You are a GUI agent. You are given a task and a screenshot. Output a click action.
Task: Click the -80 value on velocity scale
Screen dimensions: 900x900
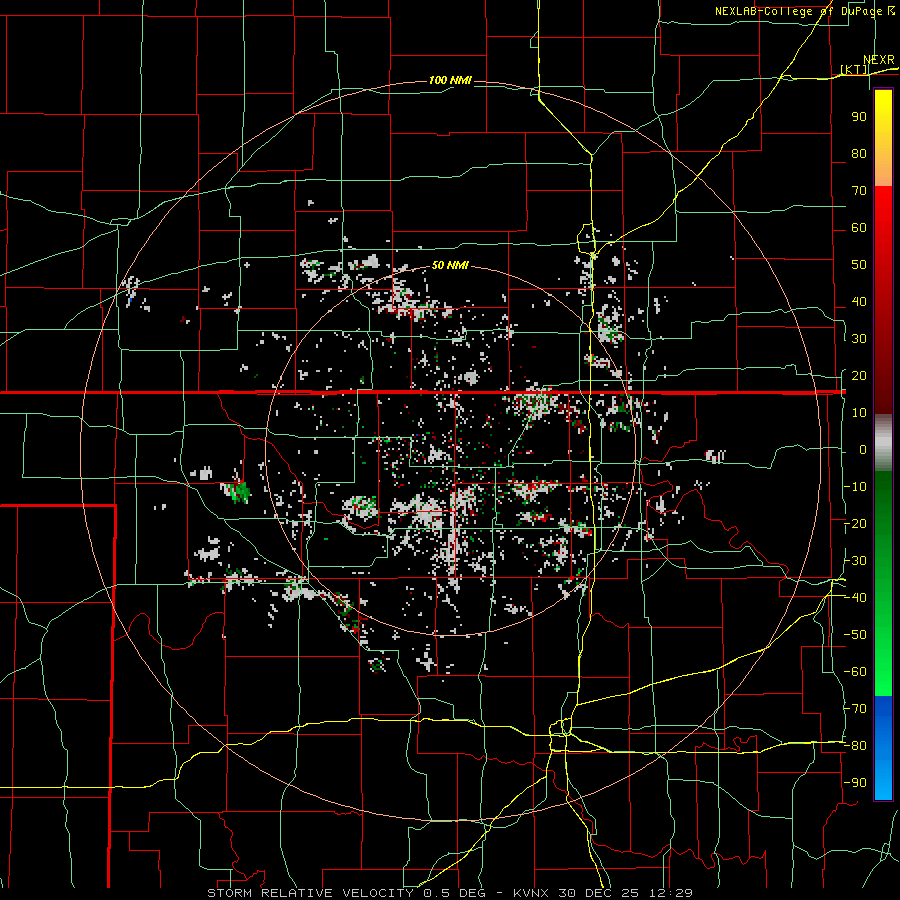(x=855, y=746)
